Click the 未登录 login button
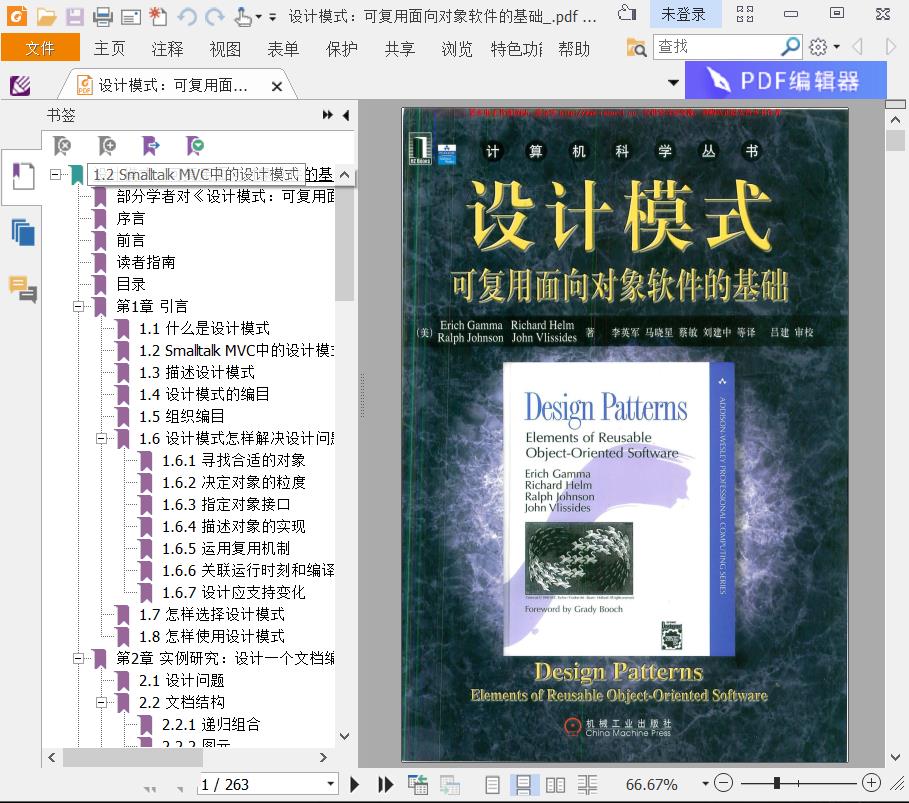Image resolution: width=909 pixels, height=803 pixels. click(x=683, y=14)
